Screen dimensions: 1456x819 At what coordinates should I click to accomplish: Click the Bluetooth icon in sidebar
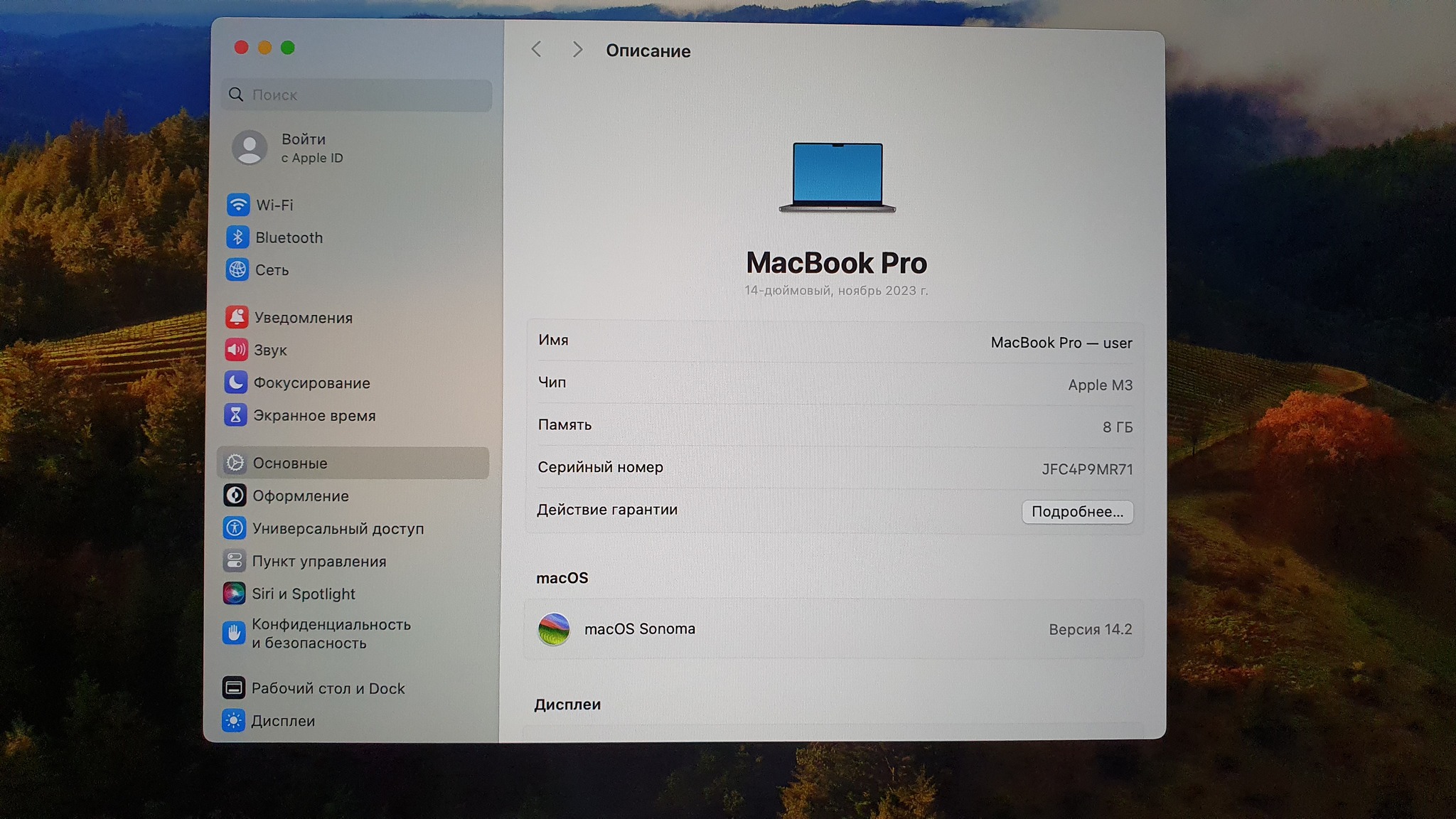pos(237,237)
